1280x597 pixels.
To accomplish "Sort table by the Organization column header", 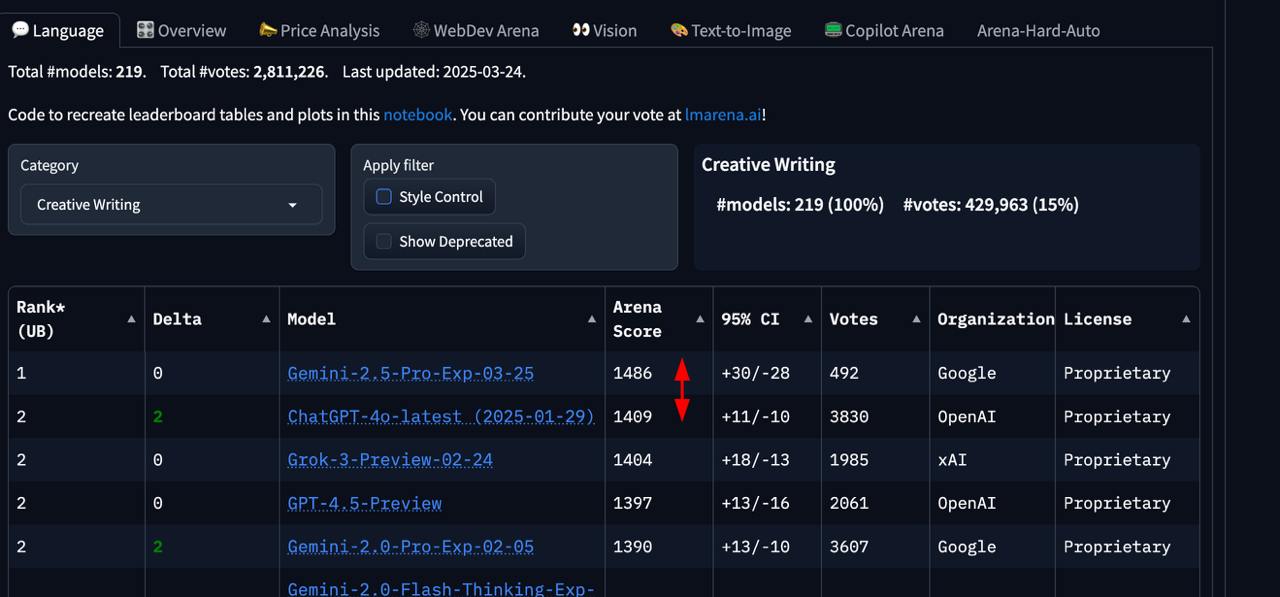I will (x=995, y=319).
